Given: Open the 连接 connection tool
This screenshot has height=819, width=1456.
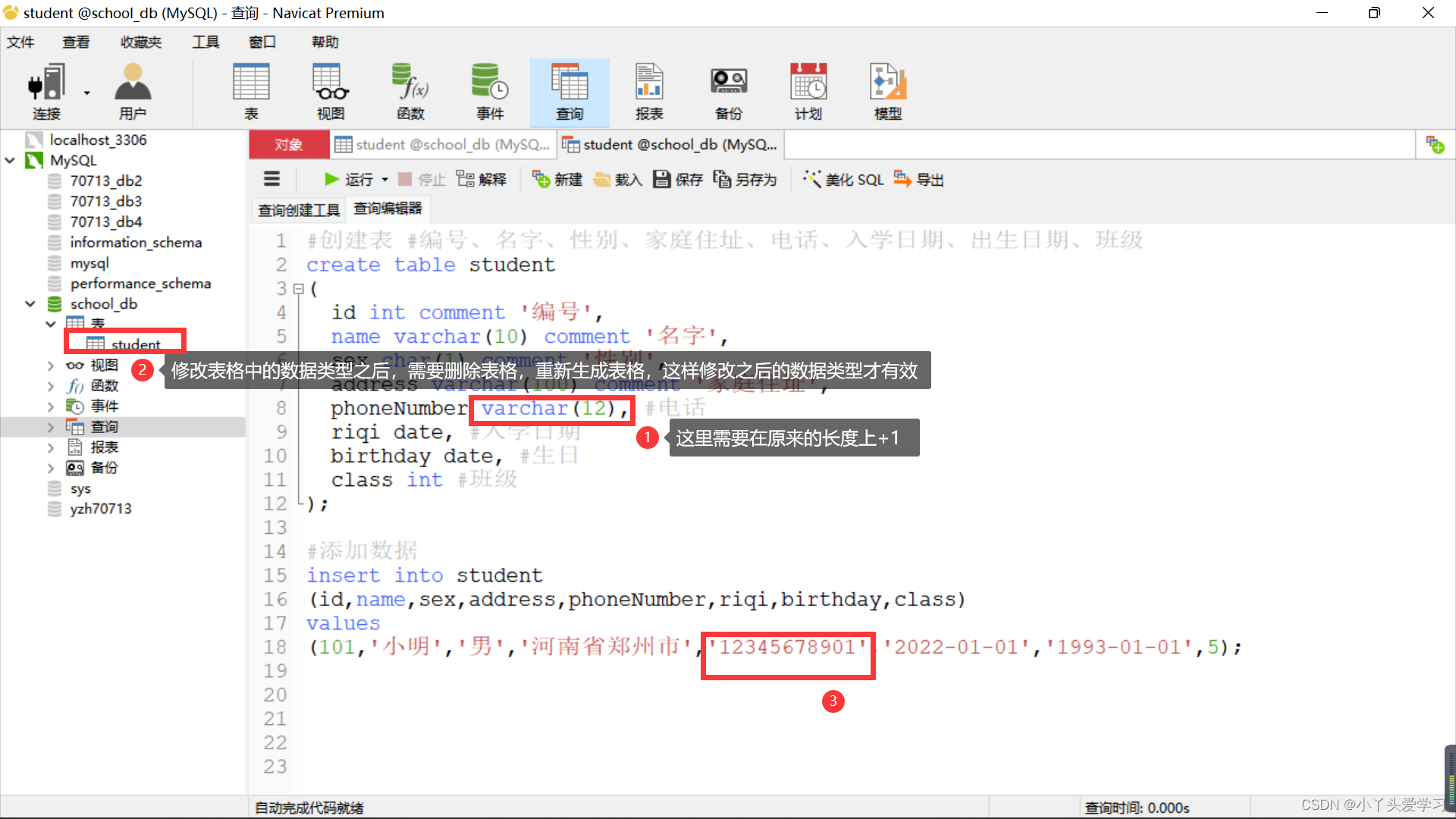Looking at the screenshot, I should coord(45,92).
